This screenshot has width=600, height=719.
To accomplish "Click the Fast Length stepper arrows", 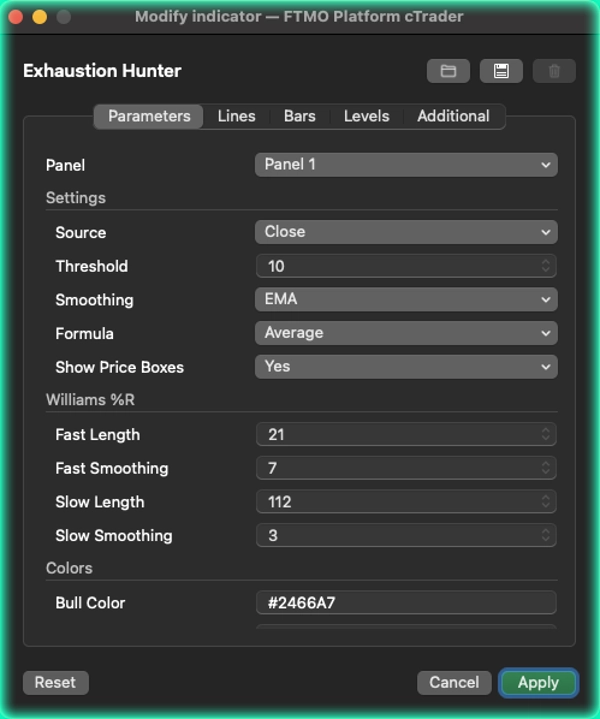I will click(545, 434).
